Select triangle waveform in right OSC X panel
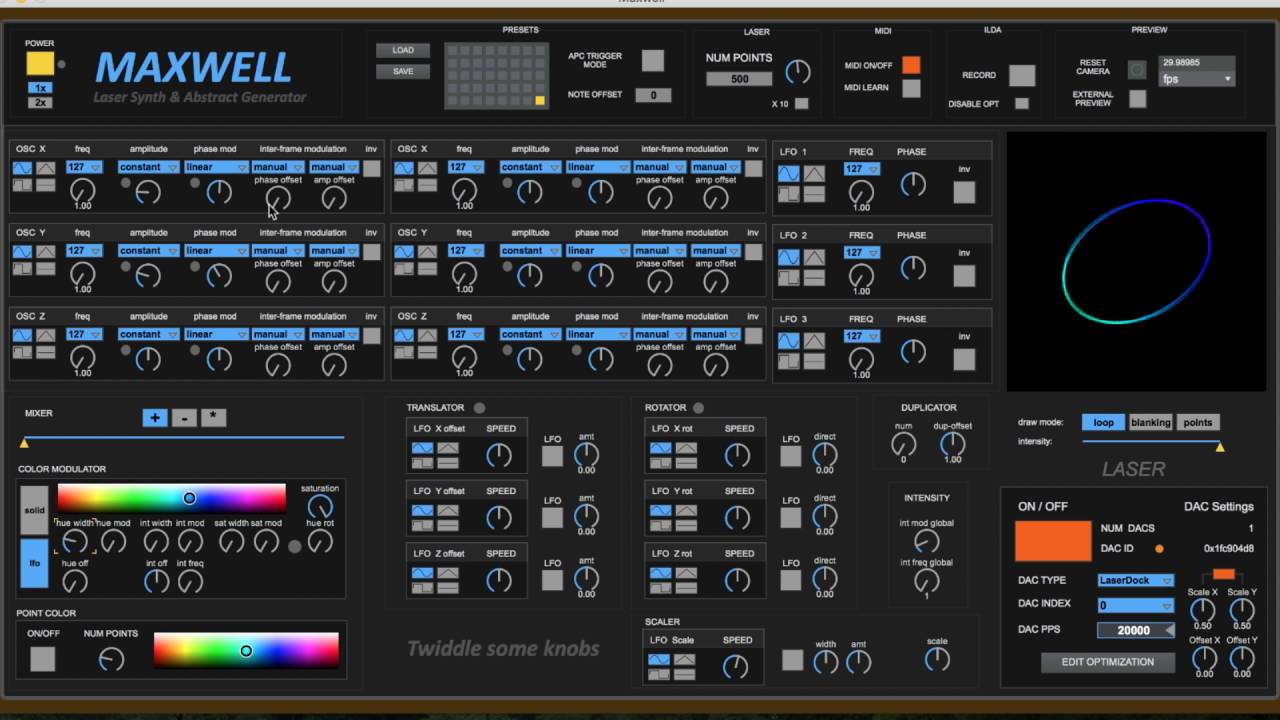 [x=427, y=168]
